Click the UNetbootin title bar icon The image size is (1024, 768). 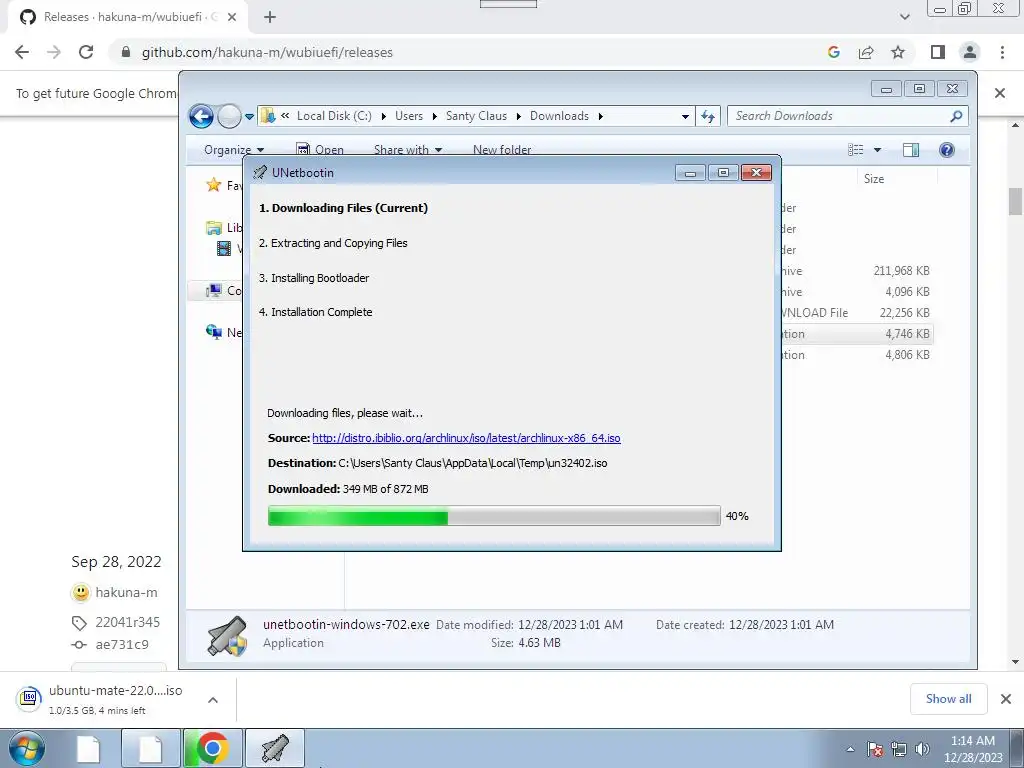(x=260, y=172)
